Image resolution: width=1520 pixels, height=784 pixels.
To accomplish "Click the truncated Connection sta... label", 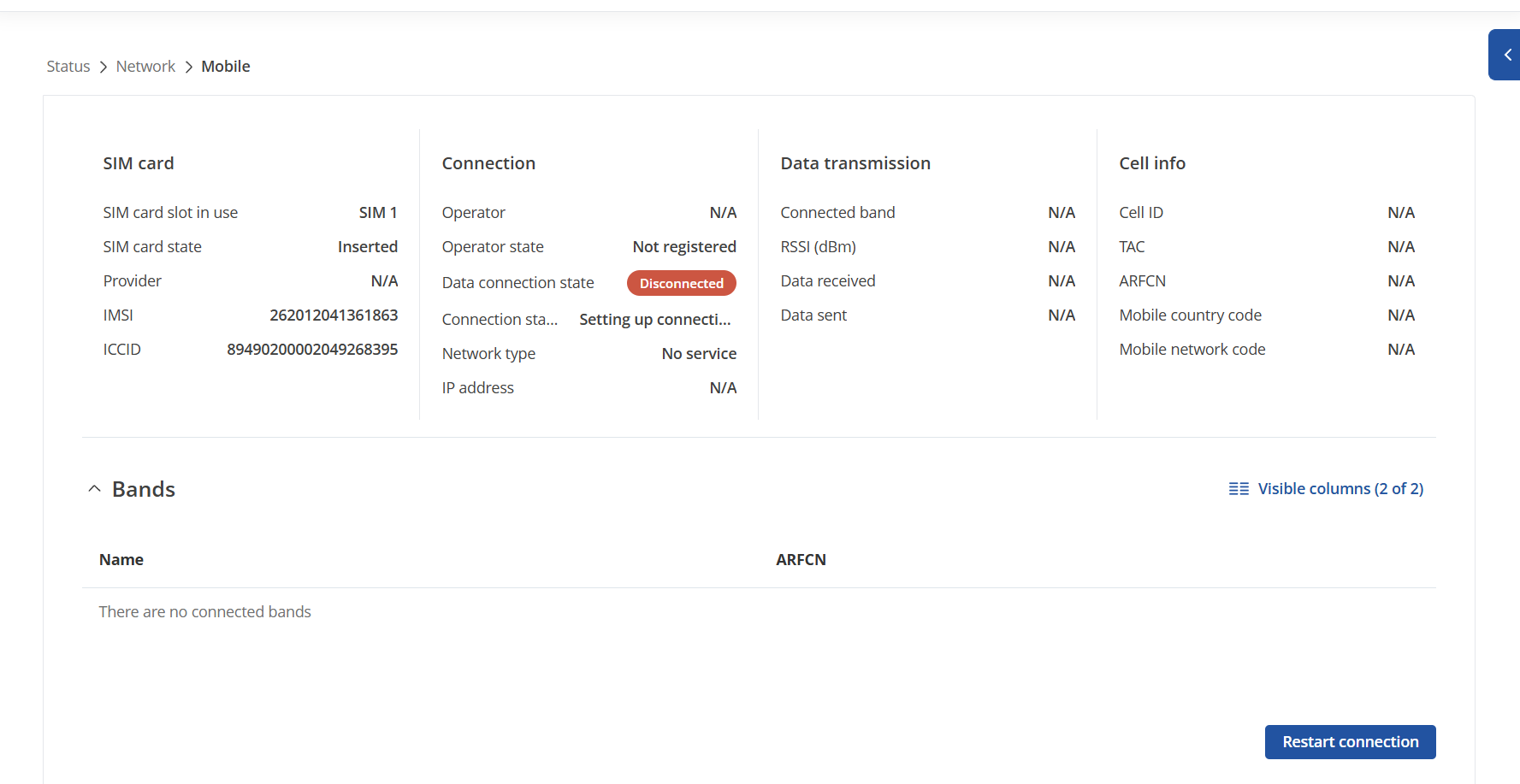I will (500, 320).
